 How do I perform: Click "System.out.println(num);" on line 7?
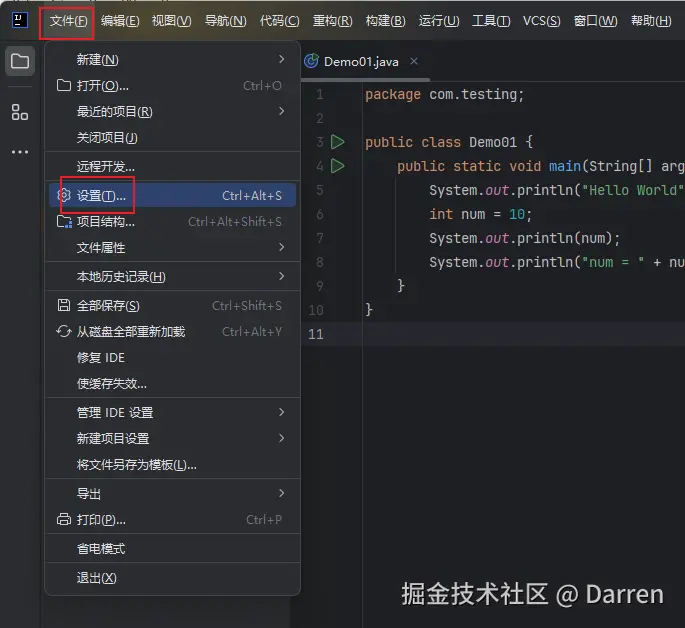point(525,238)
